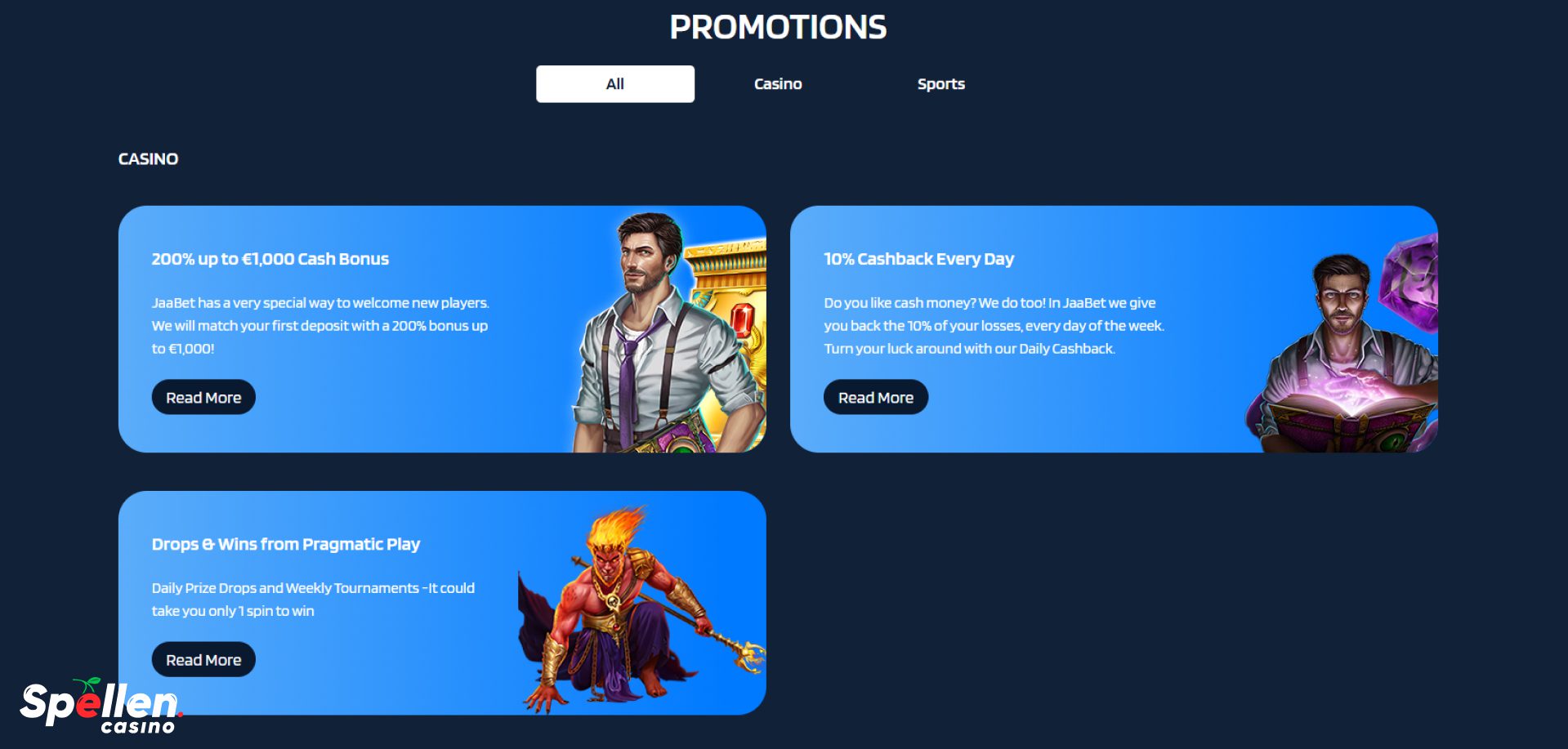Open the Sports promotions tab
The height and width of the screenshot is (749, 1568).
(940, 84)
